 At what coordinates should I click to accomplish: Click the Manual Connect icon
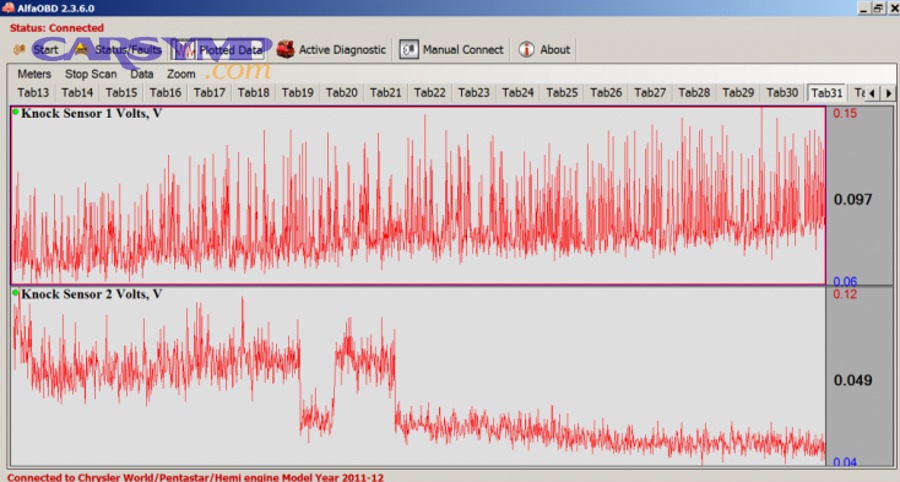click(409, 49)
